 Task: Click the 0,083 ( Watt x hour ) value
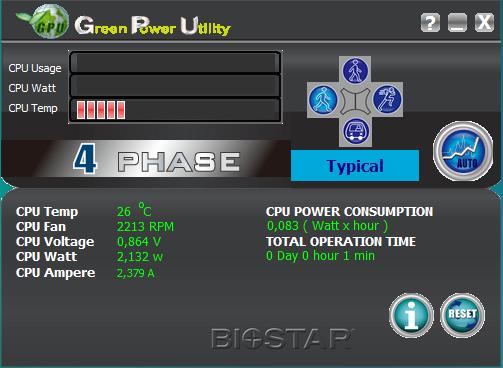pyautogui.click(x=327, y=226)
